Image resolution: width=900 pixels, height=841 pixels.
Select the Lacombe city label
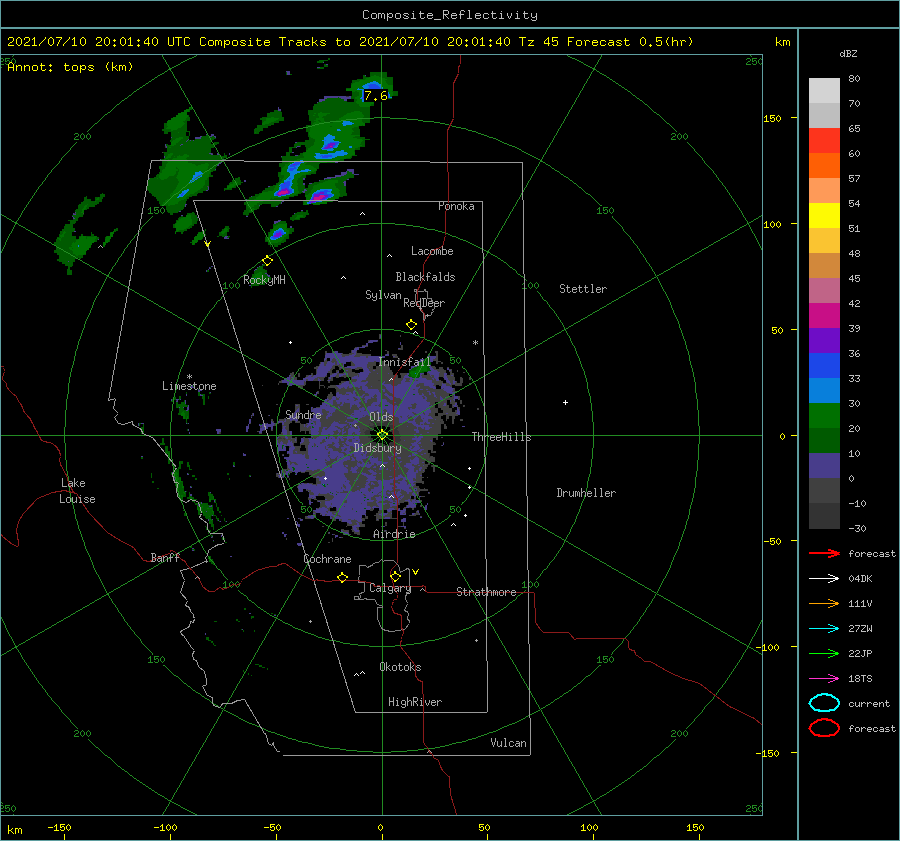tap(432, 251)
